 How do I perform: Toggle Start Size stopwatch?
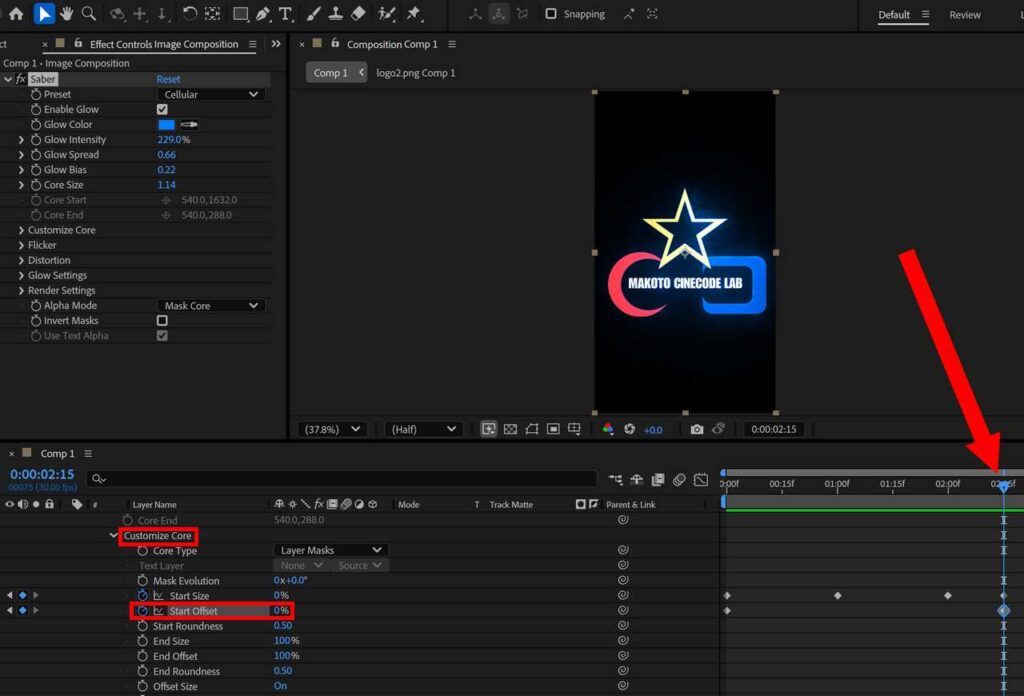(142, 595)
